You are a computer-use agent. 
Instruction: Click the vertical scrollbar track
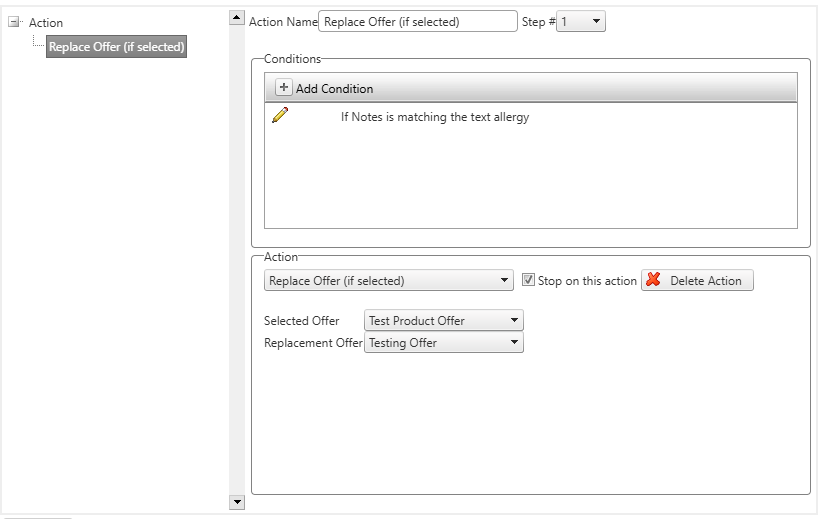237,260
